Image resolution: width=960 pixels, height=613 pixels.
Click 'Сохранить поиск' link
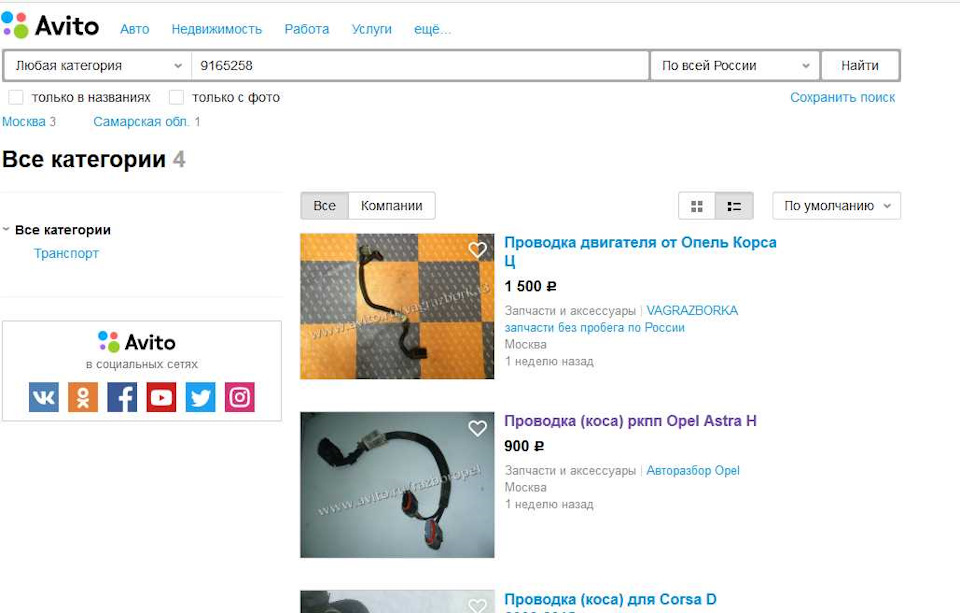click(x=842, y=98)
